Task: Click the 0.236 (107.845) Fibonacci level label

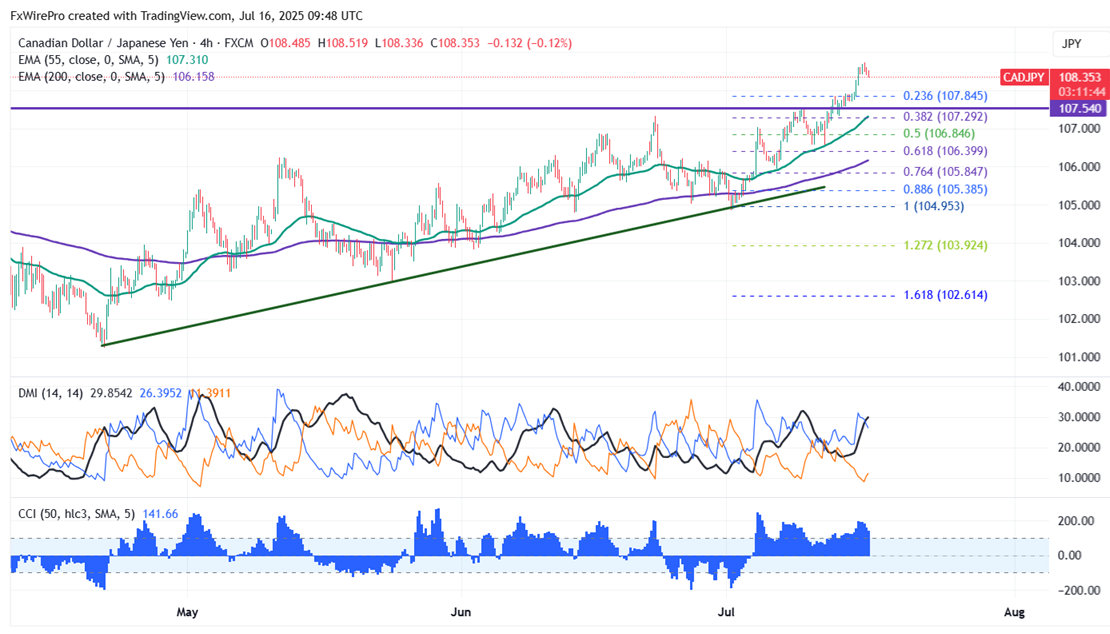Action: tap(945, 96)
